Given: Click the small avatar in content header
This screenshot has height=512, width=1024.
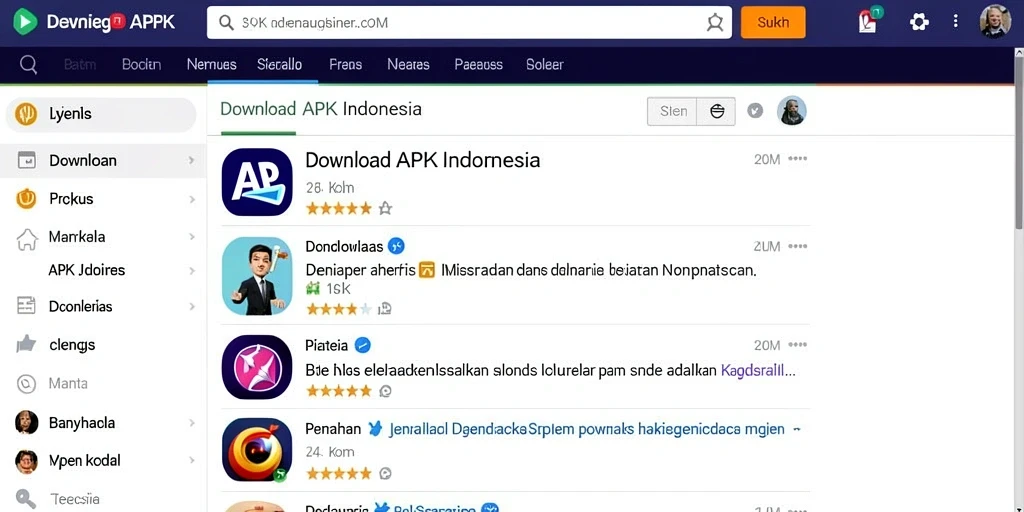Looking at the screenshot, I should coord(792,111).
